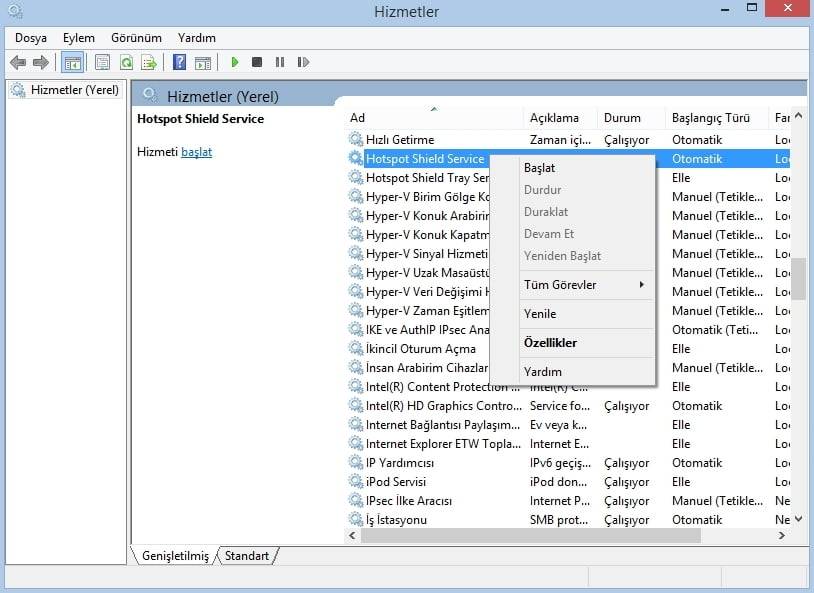Open the Yardım menu in the menu bar
Viewport: 814px width, 593px height.
click(x=197, y=38)
